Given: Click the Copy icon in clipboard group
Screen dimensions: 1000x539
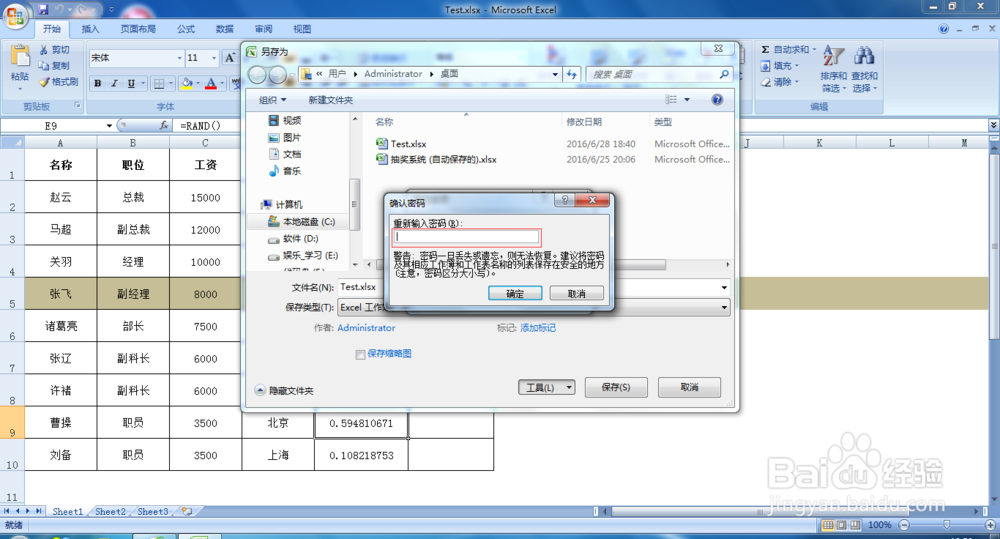Looking at the screenshot, I should (x=44, y=65).
